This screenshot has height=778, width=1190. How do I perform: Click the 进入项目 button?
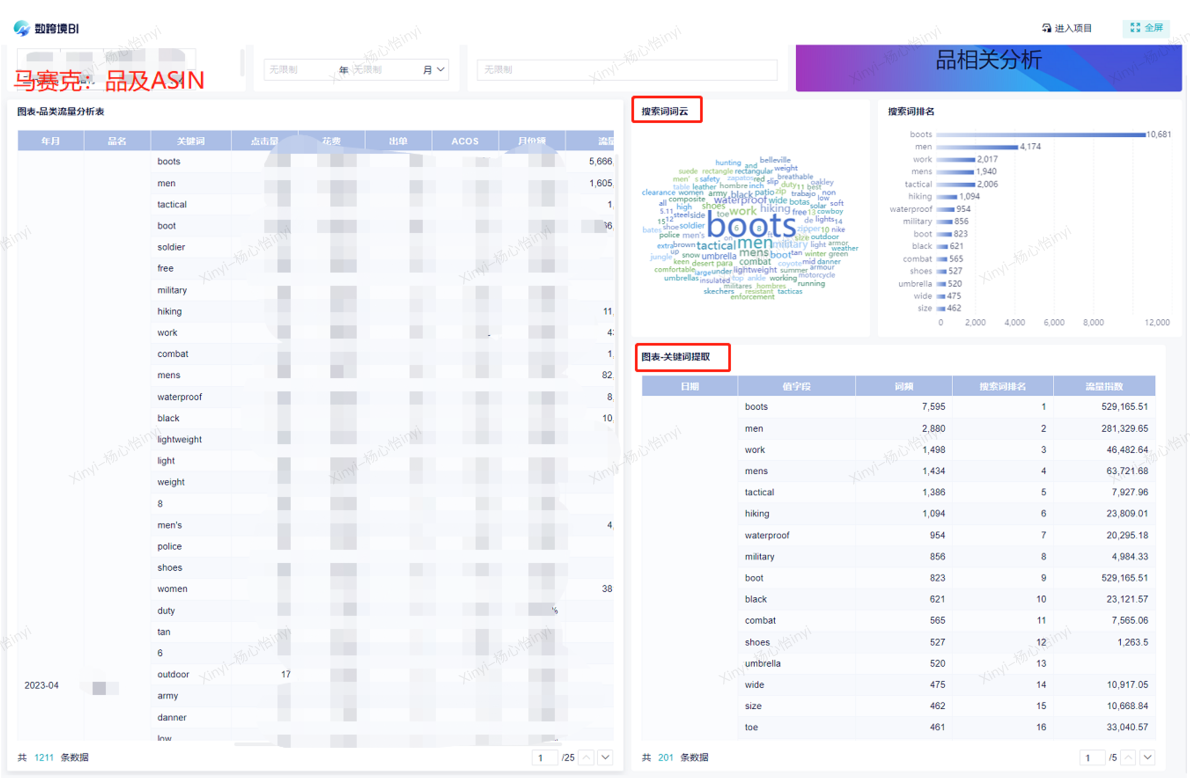(1067, 28)
